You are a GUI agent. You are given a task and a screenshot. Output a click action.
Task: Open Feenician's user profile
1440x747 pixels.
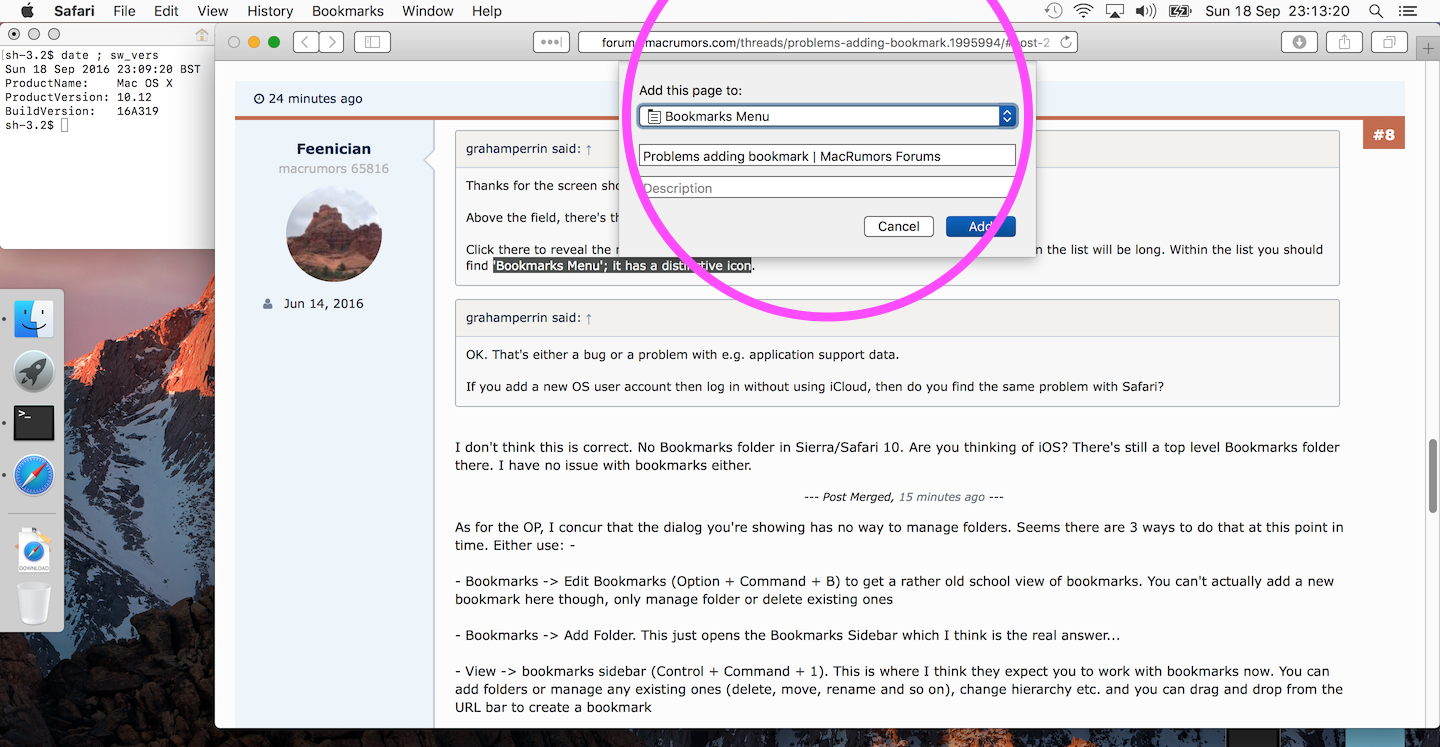click(x=334, y=148)
